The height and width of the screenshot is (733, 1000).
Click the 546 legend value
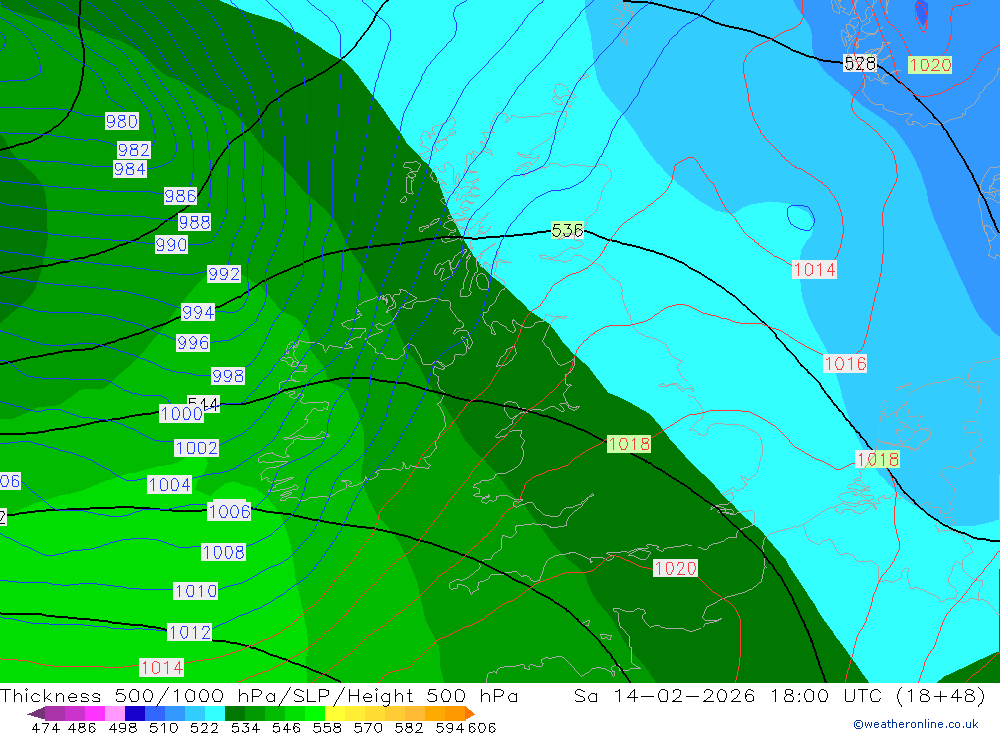[286, 727]
